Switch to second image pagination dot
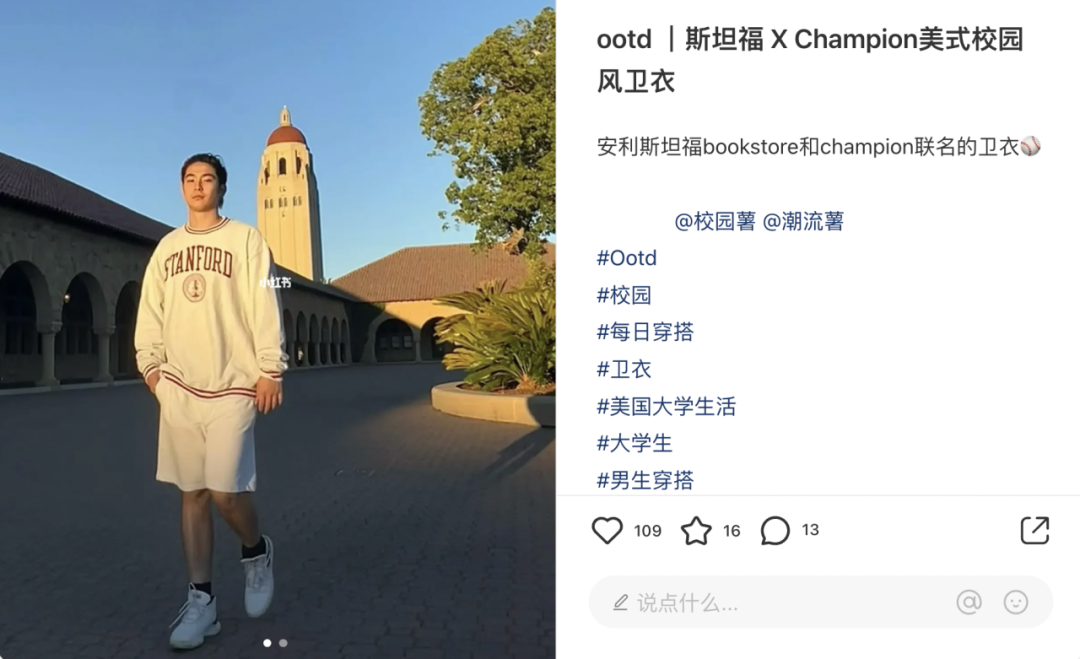The width and height of the screenshot is (1080, 659). 283,643
